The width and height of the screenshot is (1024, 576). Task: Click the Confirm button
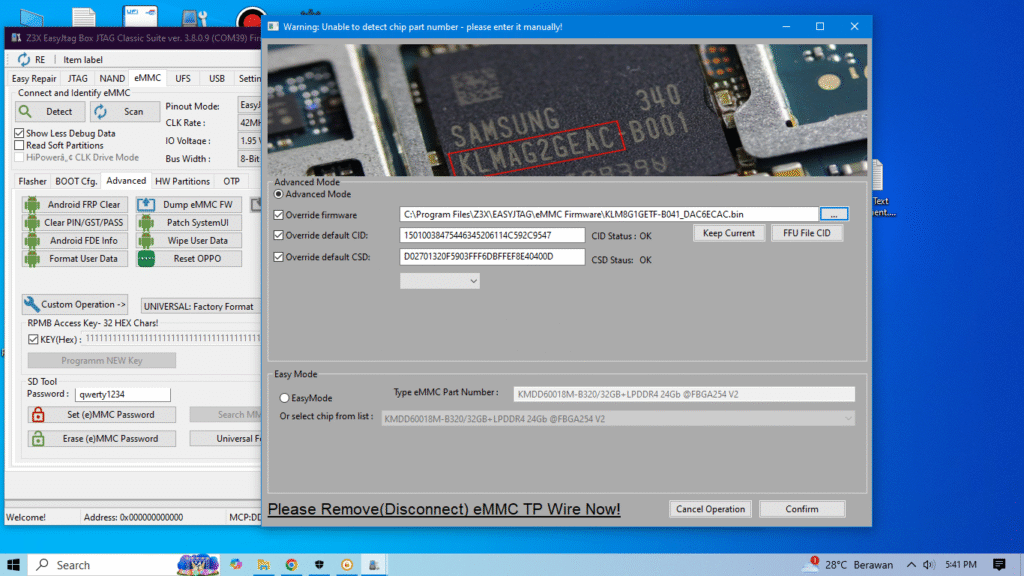[x=802, y=509]
